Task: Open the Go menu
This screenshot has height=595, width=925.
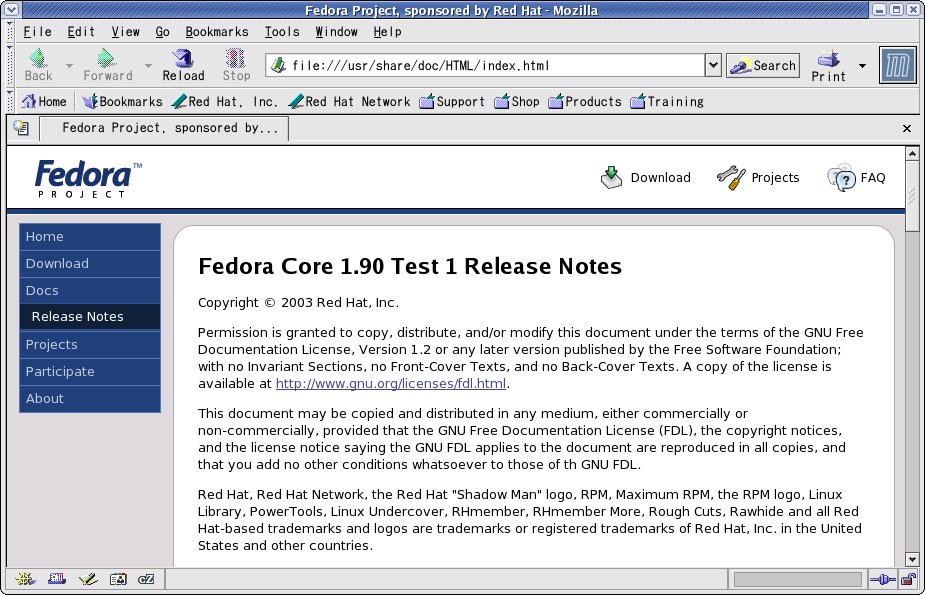Action: coord(163,32)
